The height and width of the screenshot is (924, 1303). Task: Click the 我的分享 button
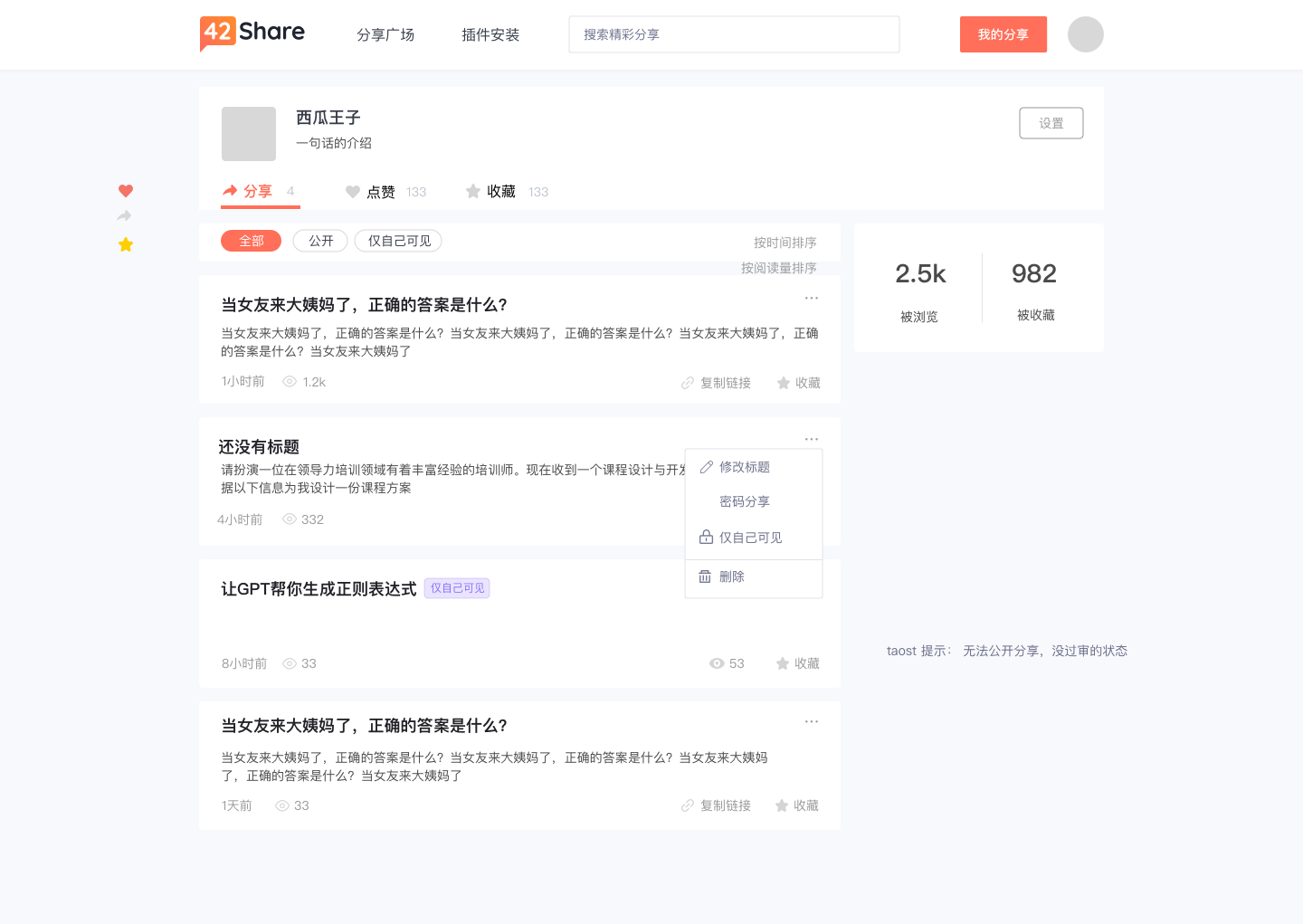coord(1003,34)
